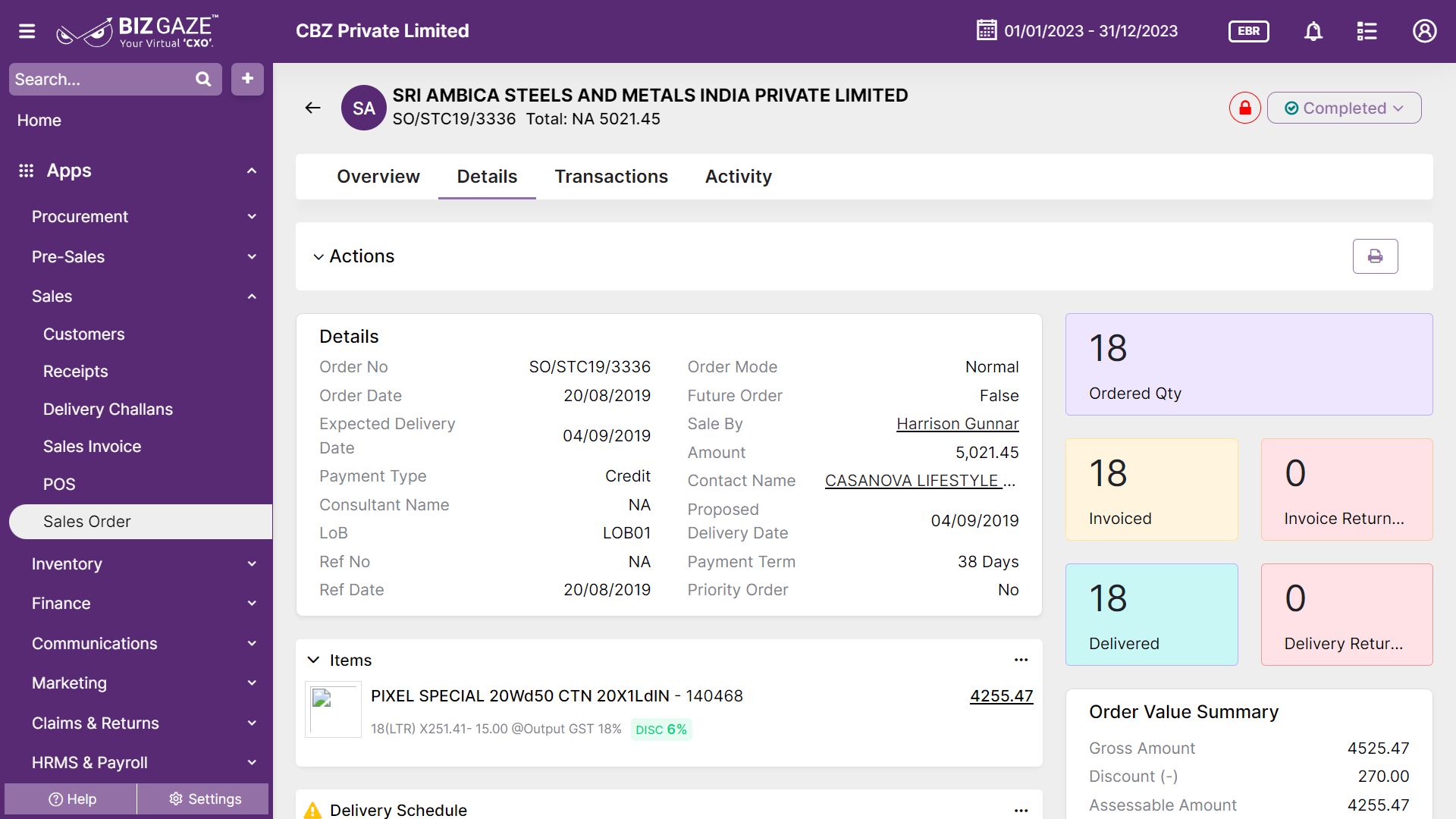This screenshot has height=819, width=1456.
Task: Click the item image thumbnail
Action: [333, 710]
